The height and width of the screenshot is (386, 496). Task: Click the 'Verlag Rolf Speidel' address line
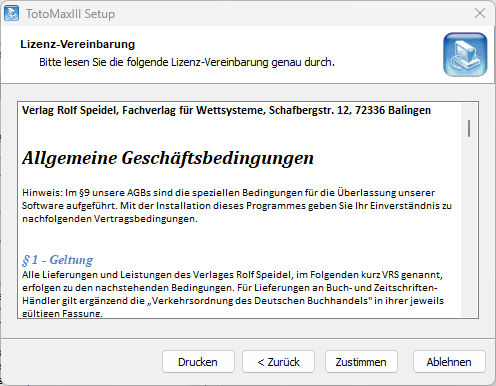(226, 110)
